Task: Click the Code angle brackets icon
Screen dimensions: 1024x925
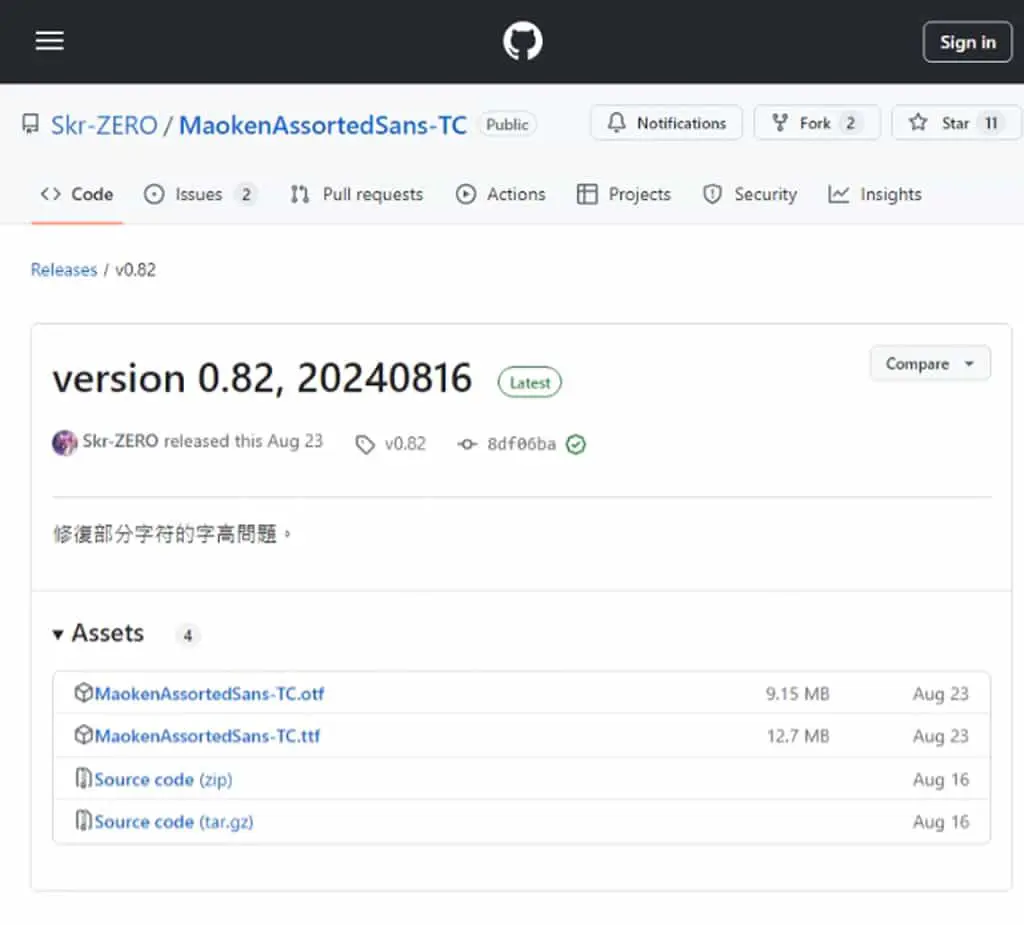Action: (50, 194)
